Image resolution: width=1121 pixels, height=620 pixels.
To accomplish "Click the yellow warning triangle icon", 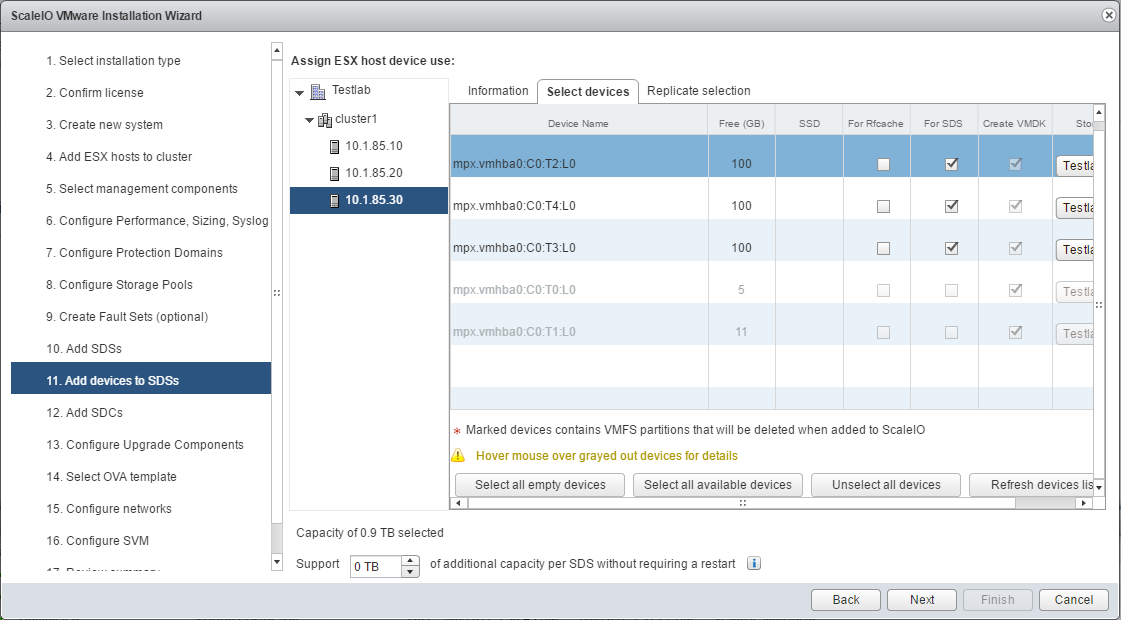I will (458, 456).
